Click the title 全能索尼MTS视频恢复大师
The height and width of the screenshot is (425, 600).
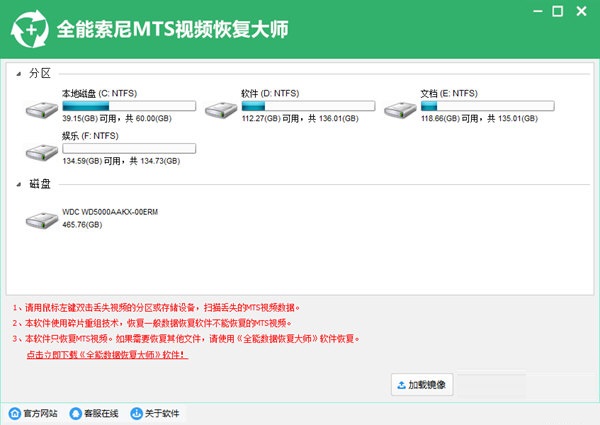pos(173,29)
